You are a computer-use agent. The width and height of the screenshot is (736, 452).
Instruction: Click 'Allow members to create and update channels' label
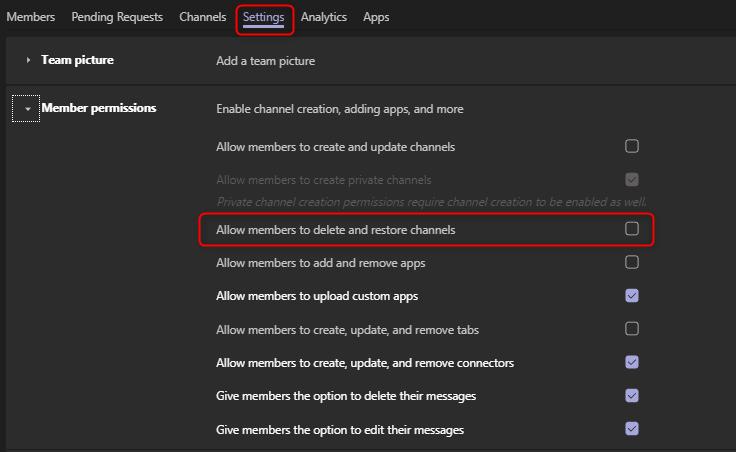[336, 147]
